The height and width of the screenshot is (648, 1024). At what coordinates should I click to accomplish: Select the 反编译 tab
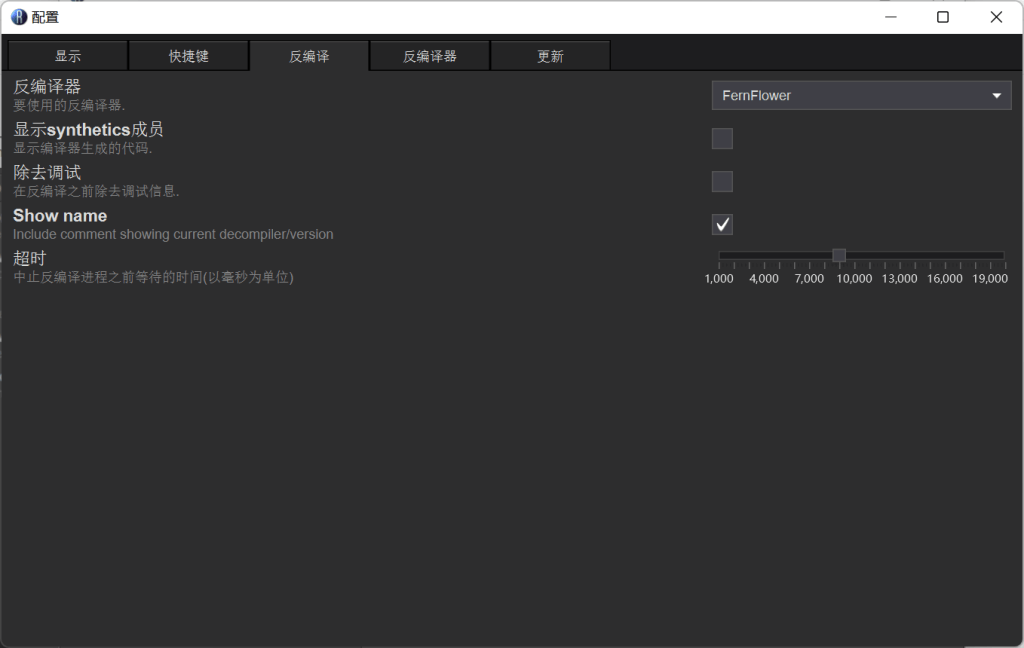click(x=308, y=55)
